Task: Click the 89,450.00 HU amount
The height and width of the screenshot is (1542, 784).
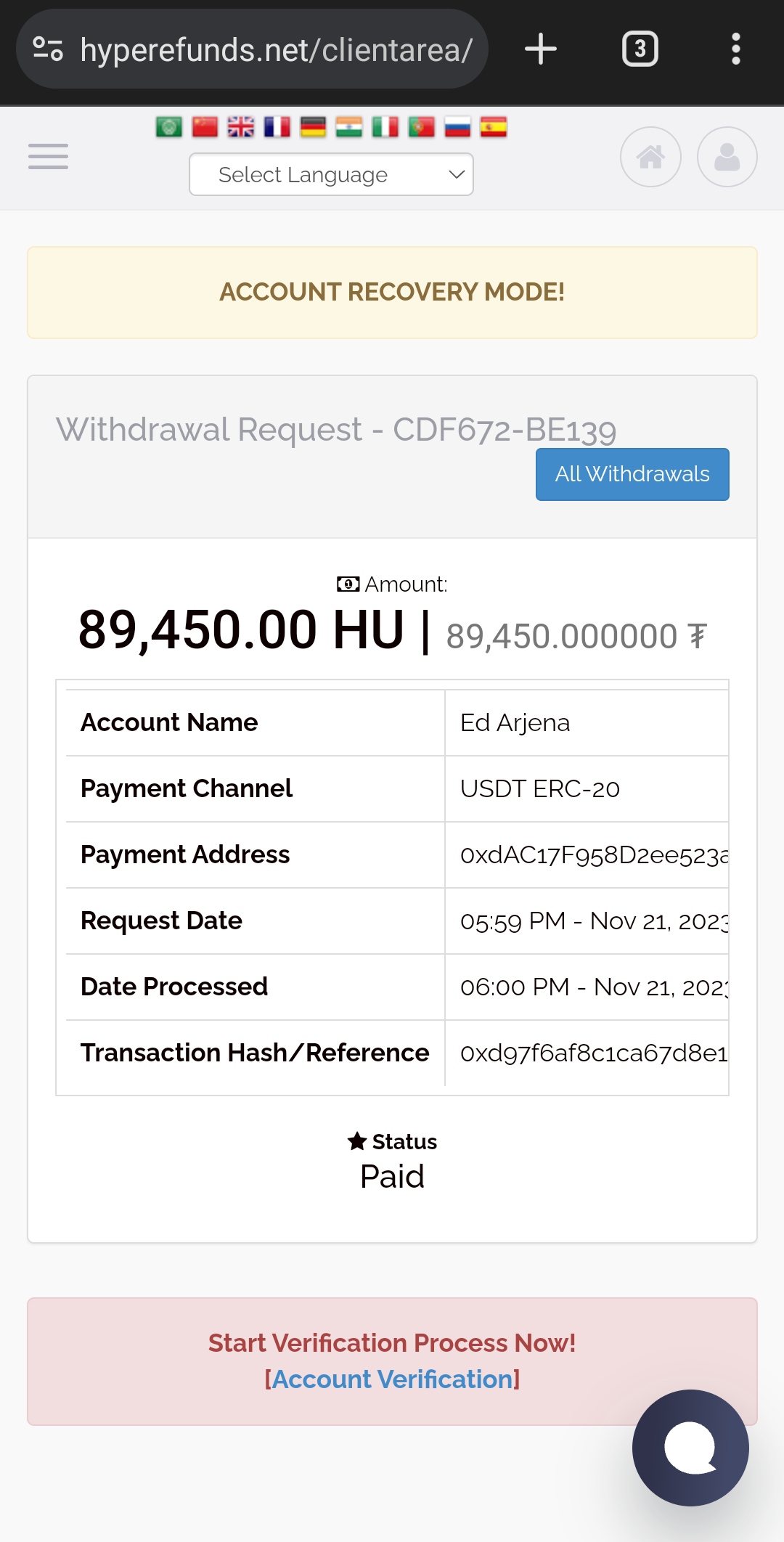Action: (x=241, y=629)
